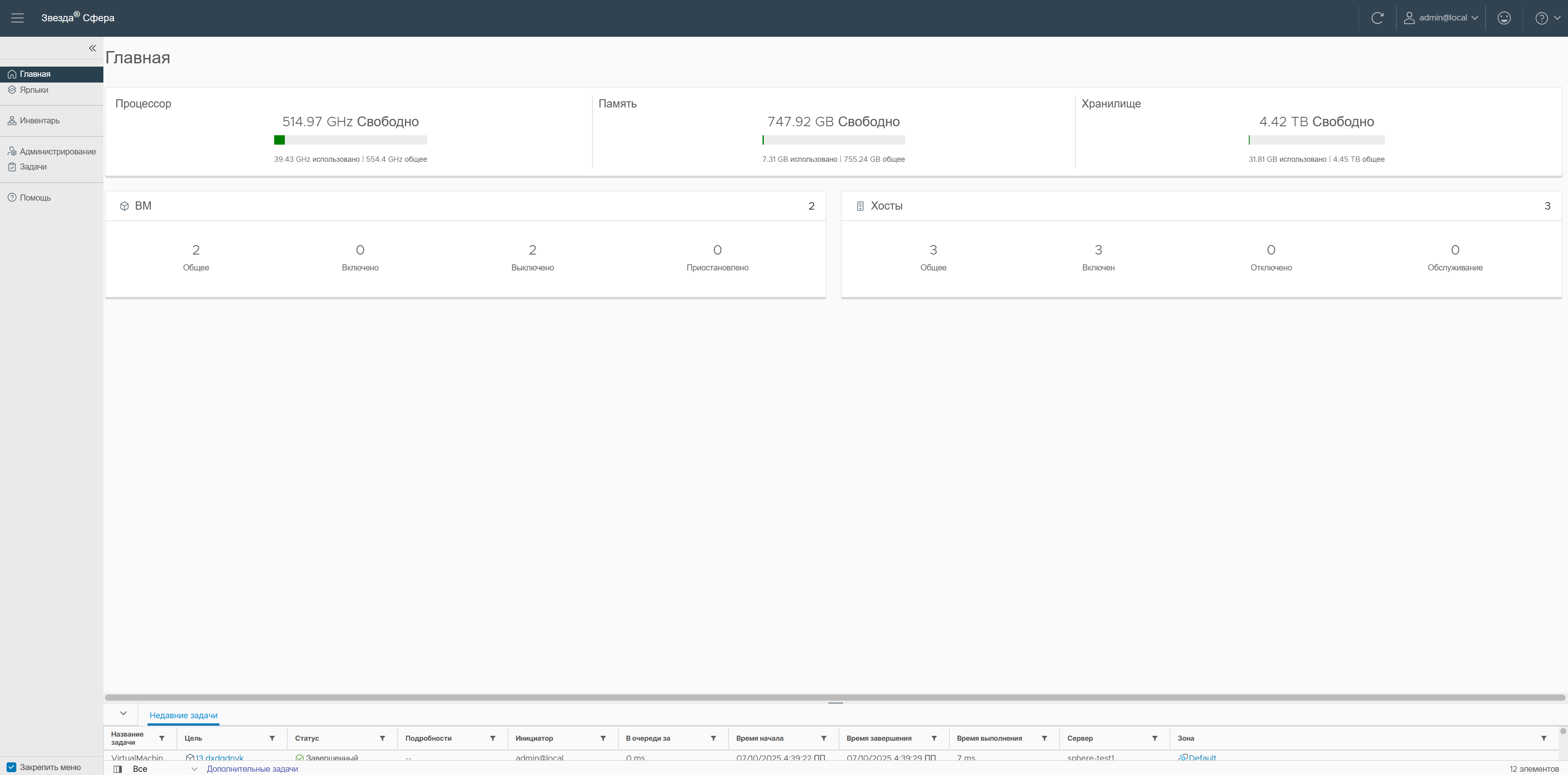Go to Администрирование in the sidebar
This screenshot has width=1568, height=775.
click(57, 152)
